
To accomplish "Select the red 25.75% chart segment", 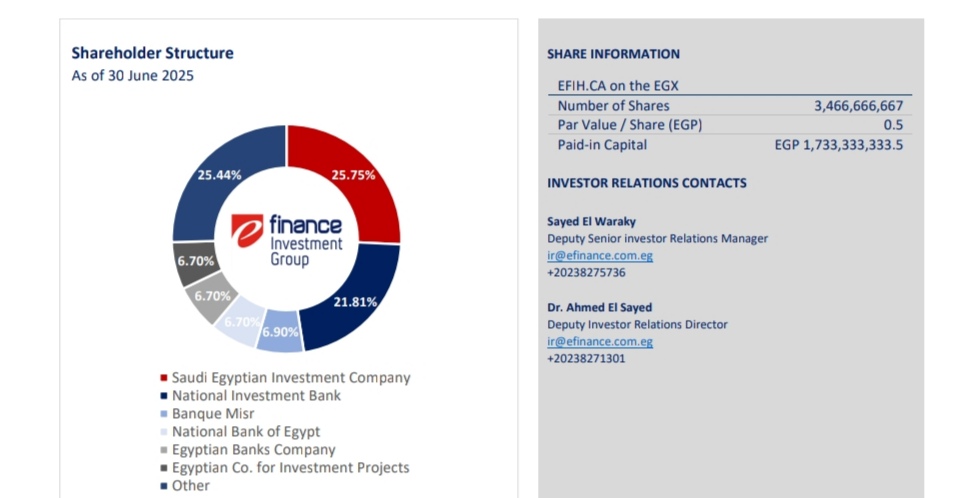I will click(x=353, y=175).
